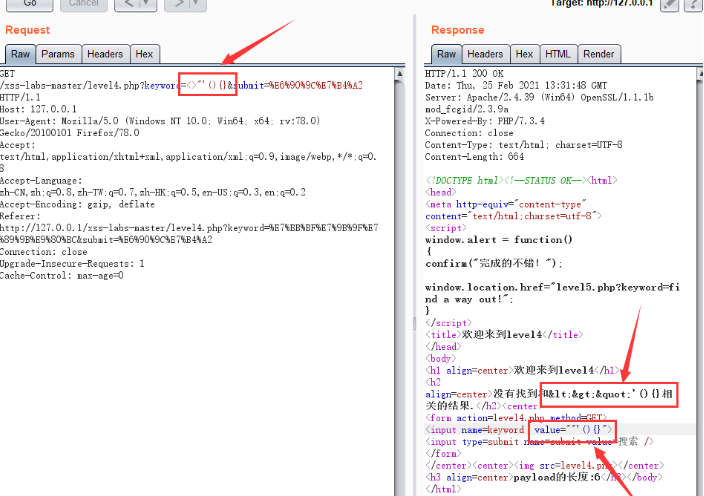Select the Request Raw tab
704x496 pixels.
click(20, 54)
